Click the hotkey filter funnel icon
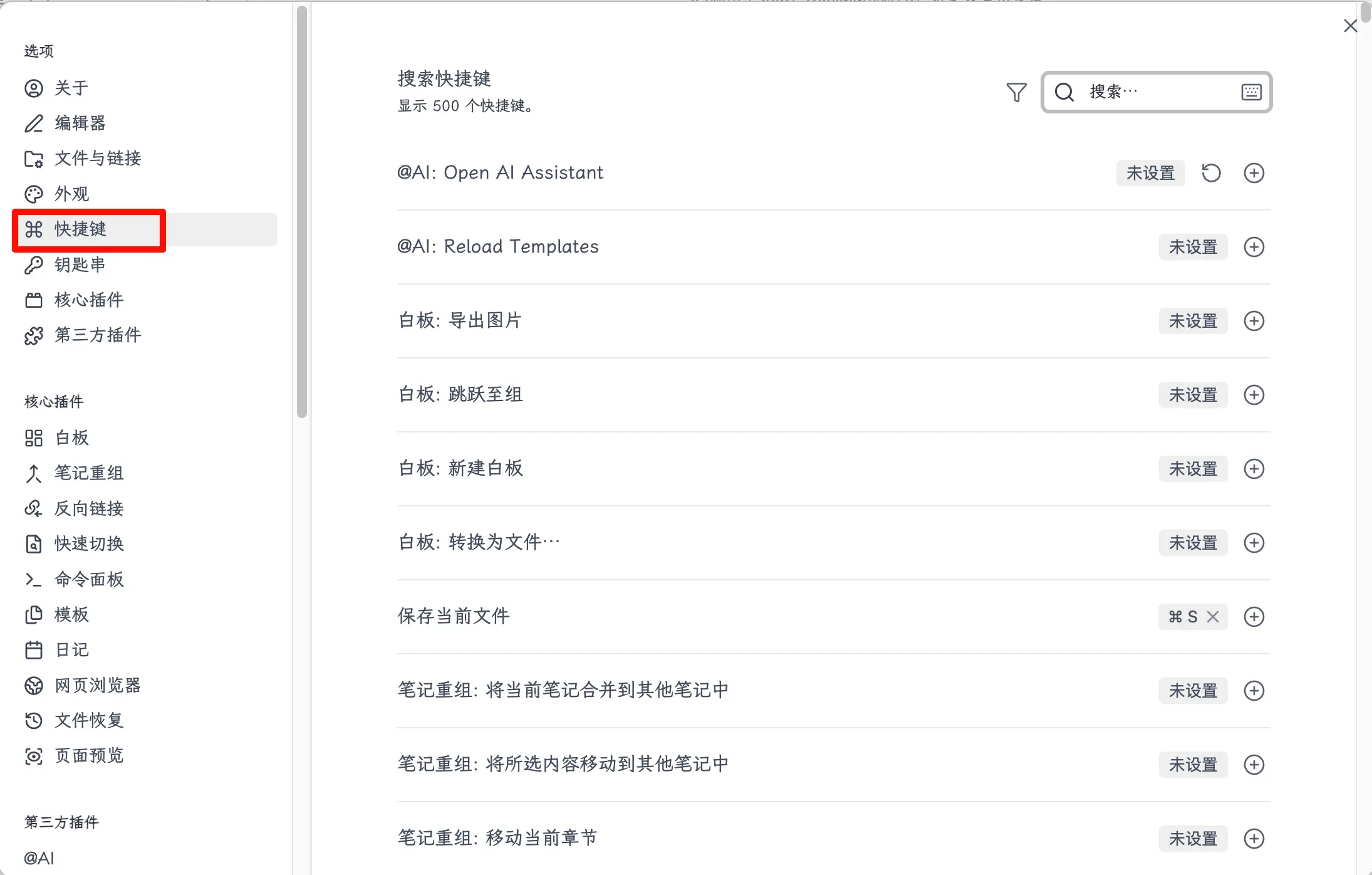Image resolution: width=1372 pixels, height=875 pixels. (x=1016, y=92)
